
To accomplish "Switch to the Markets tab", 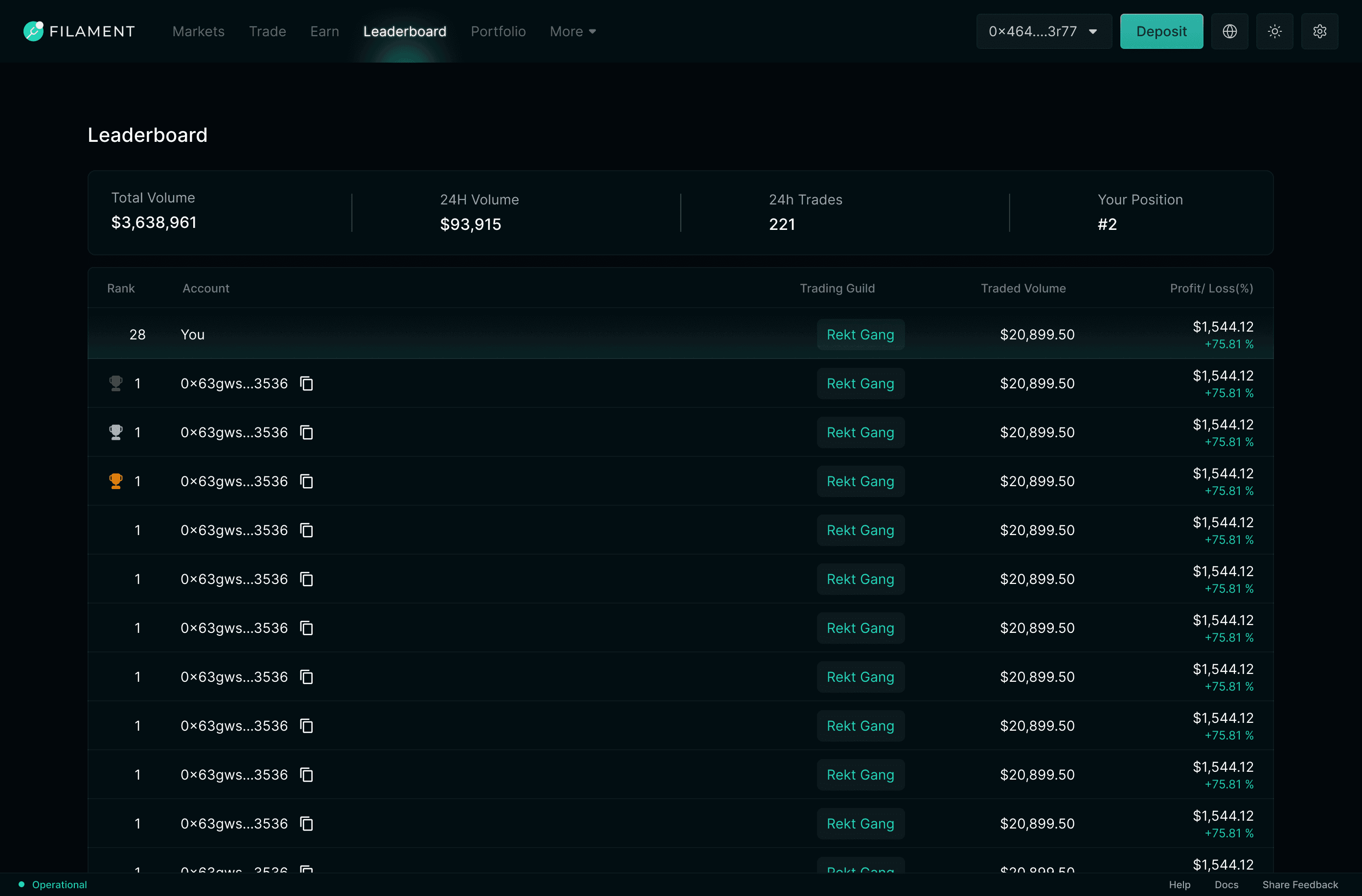I will [x=199, y=31].
